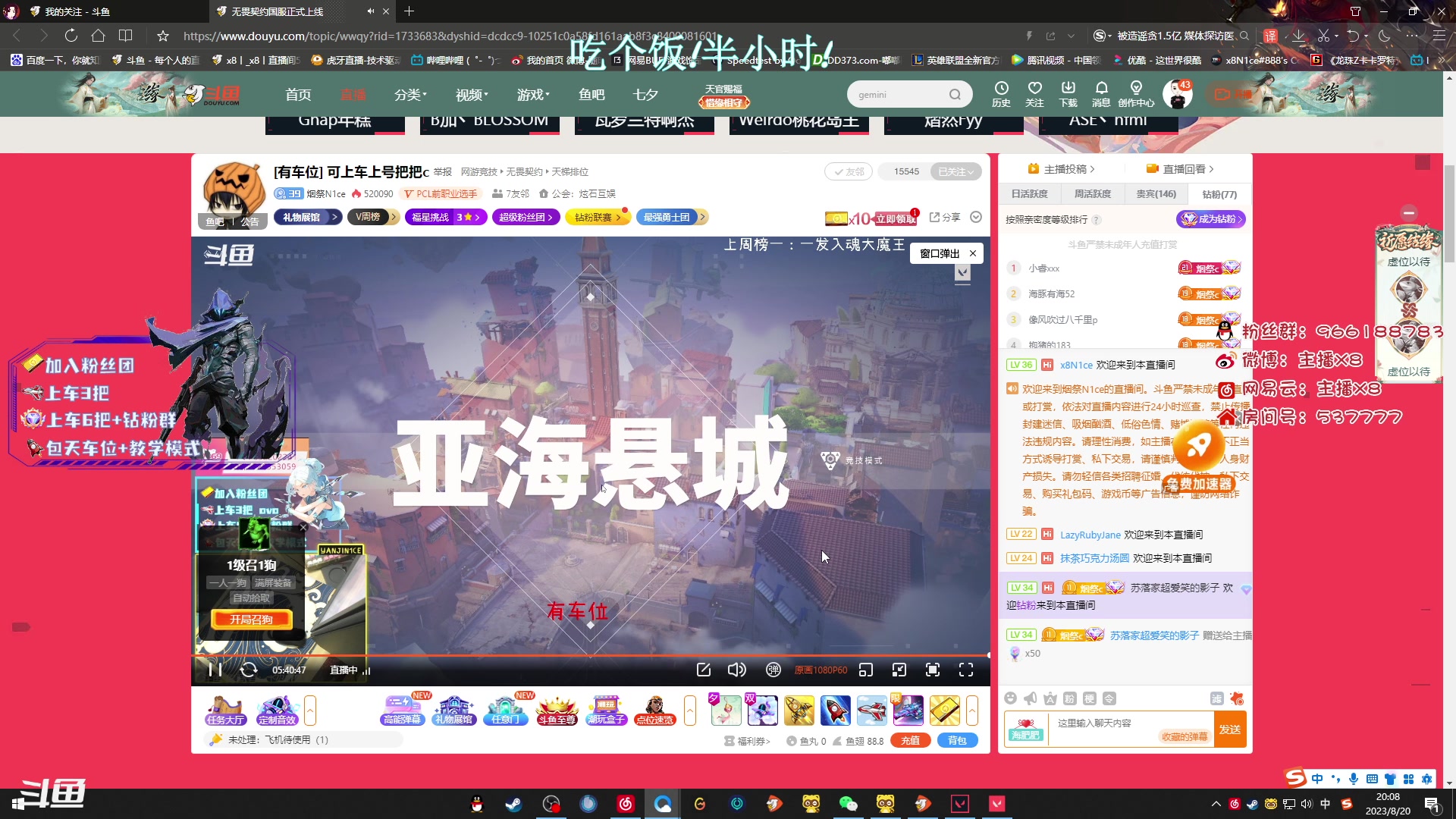Toggle danmaku display (弹) in player

tap(773, 670)
